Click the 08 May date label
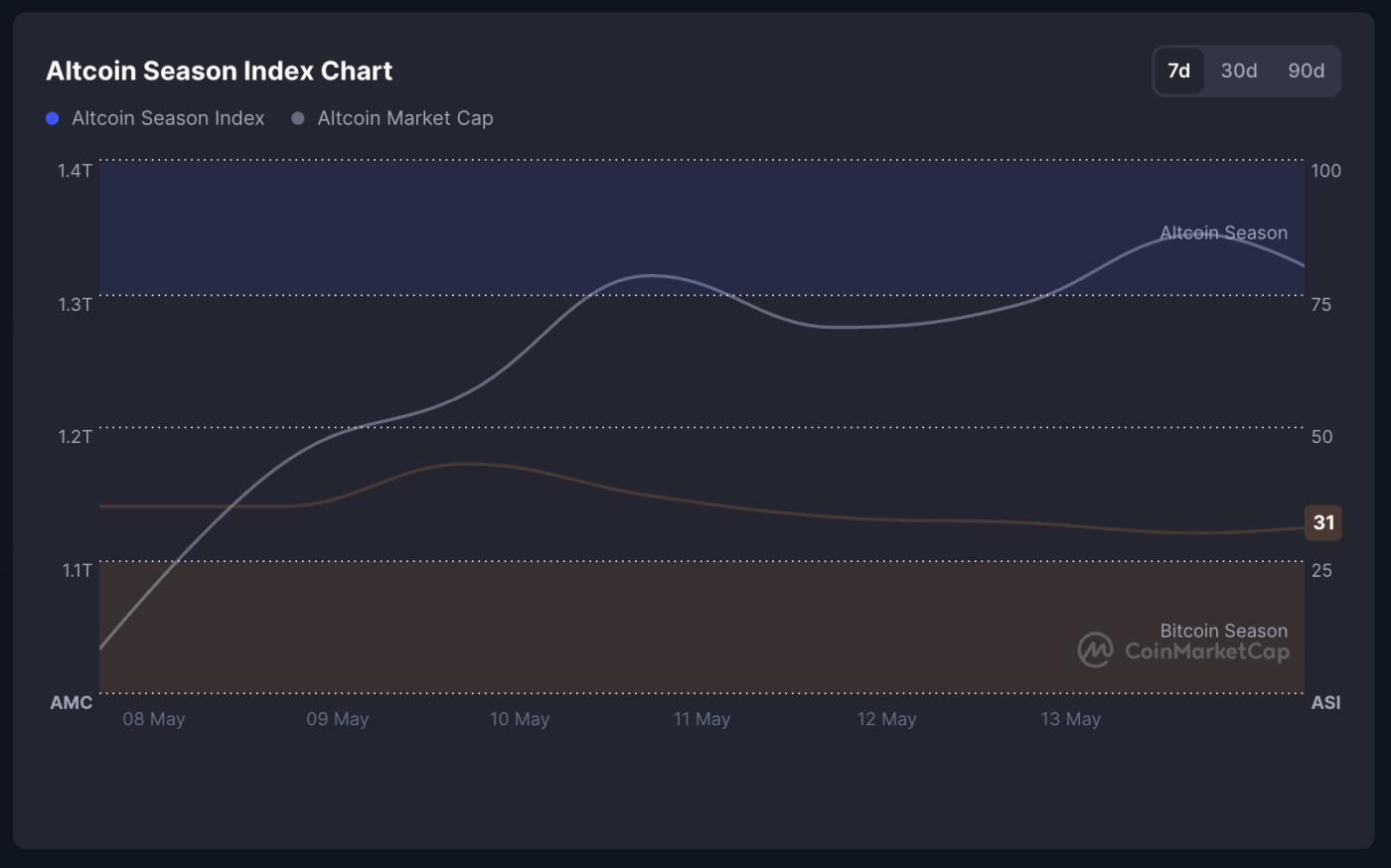This screenshot has width=1391, height=868. pos(154,719)
